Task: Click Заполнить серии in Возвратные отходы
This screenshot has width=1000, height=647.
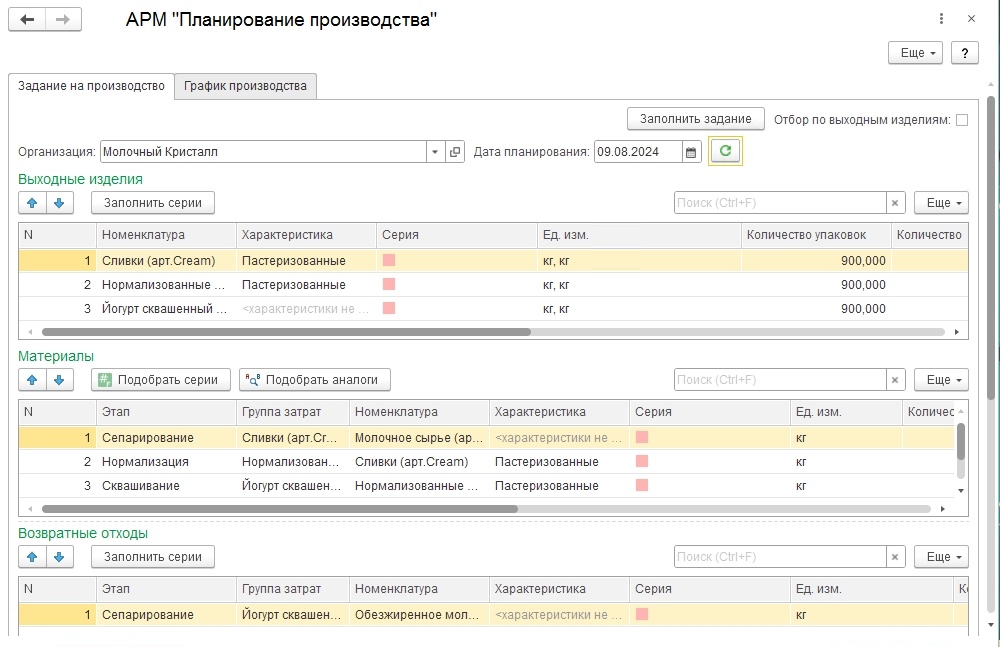Action: (153, 557)
